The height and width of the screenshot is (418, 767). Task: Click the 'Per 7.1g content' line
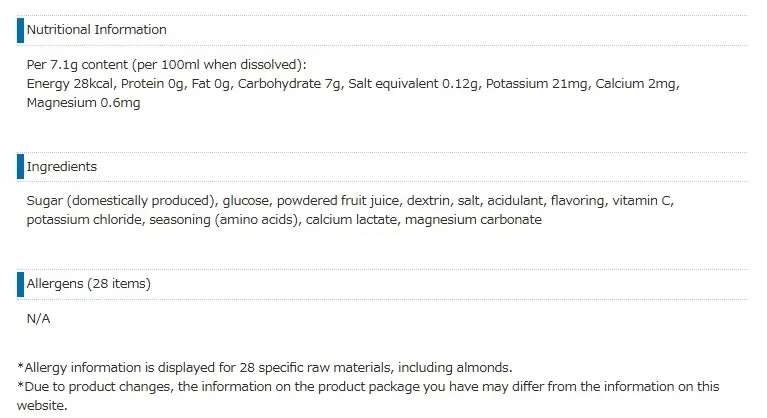click(166, 65)
